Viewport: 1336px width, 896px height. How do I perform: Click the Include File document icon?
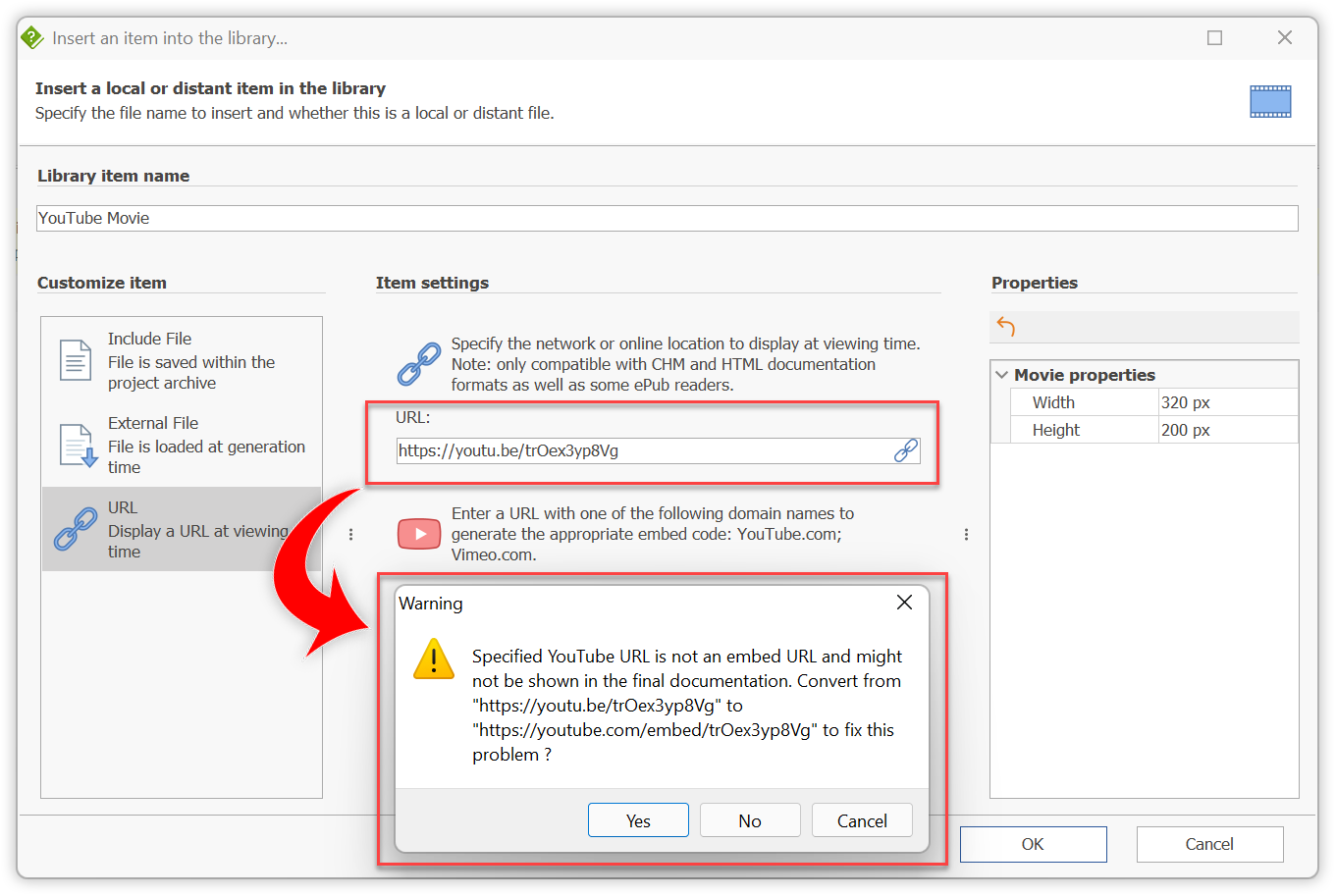(x=76, y=359)
